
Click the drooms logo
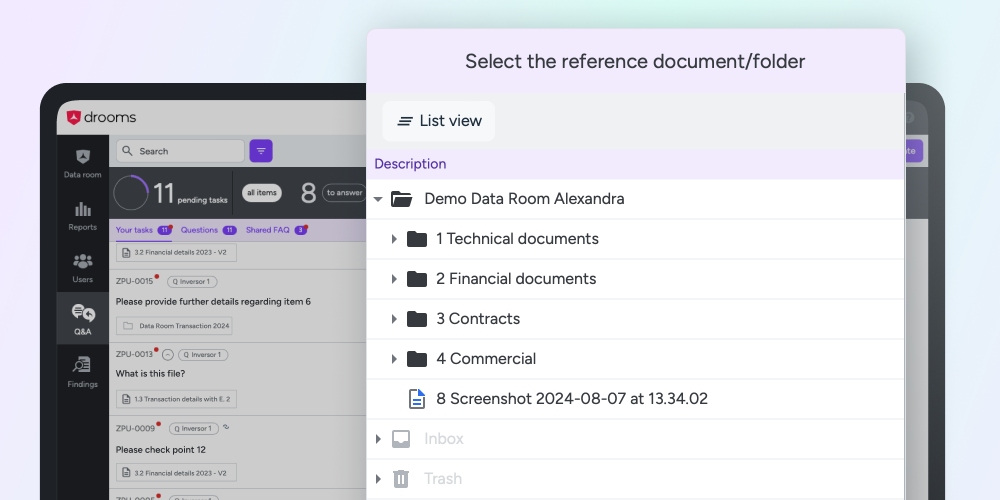(x=102, y=118)
